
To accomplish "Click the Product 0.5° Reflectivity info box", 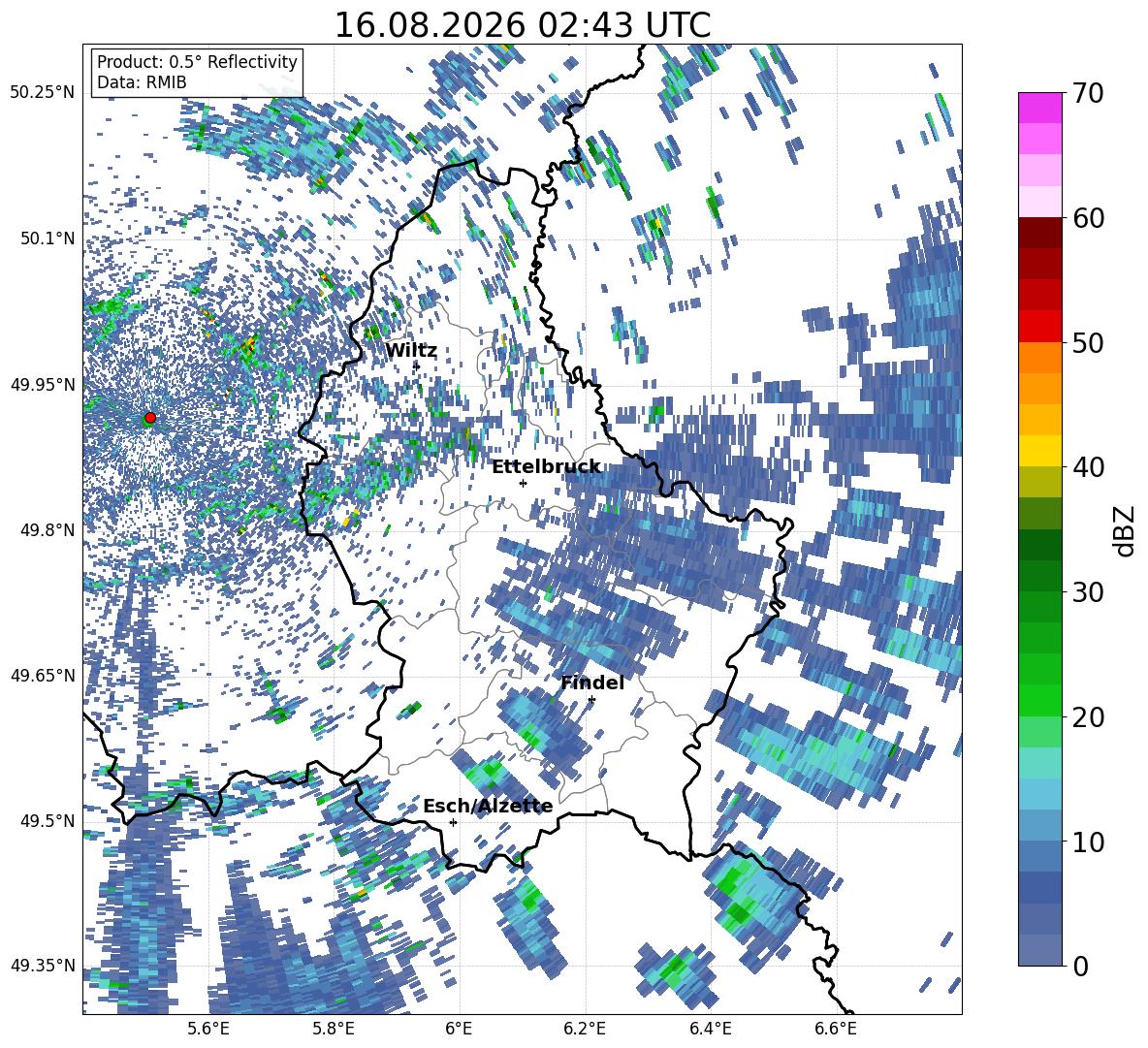I will (197, 72).
